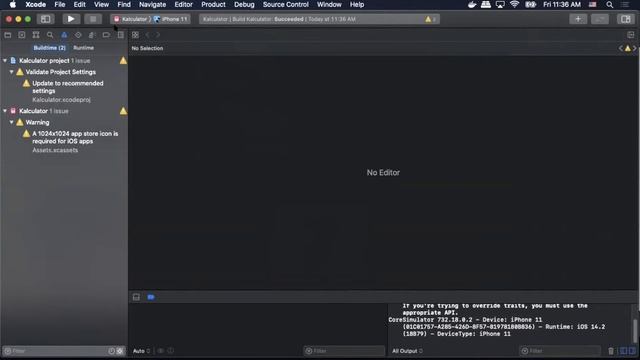Screen dimensions: 640x360
Task: Open the Docker menu bar icon
Action: [x=472, y=4]
